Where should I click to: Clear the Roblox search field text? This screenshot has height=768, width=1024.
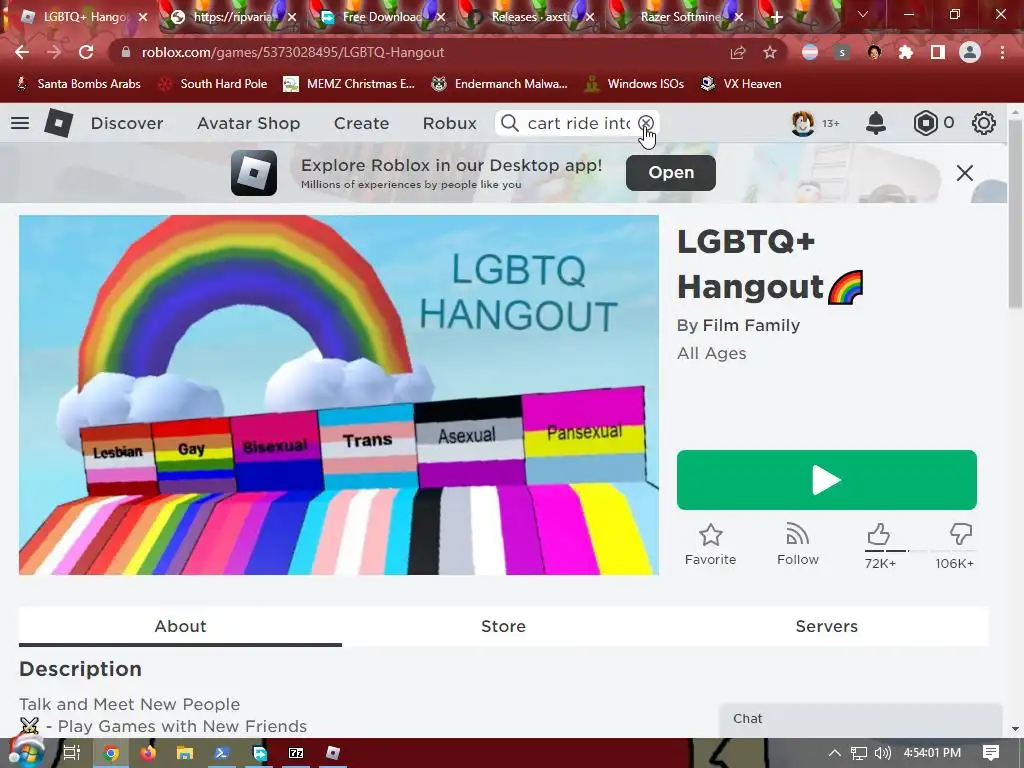[645, 123]
